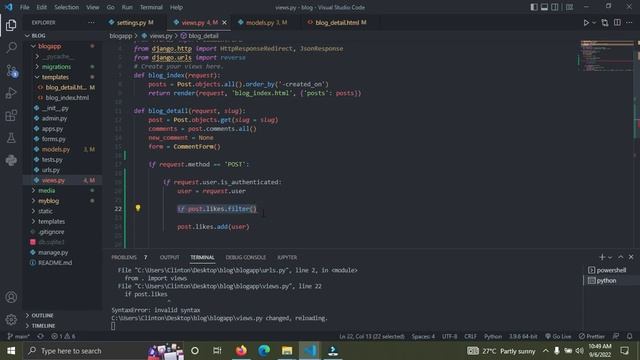The width and height of the screenshot is (640, 360).
Task: Click the open changes icon in editor toolbar
Action: (x=605, y=23)
